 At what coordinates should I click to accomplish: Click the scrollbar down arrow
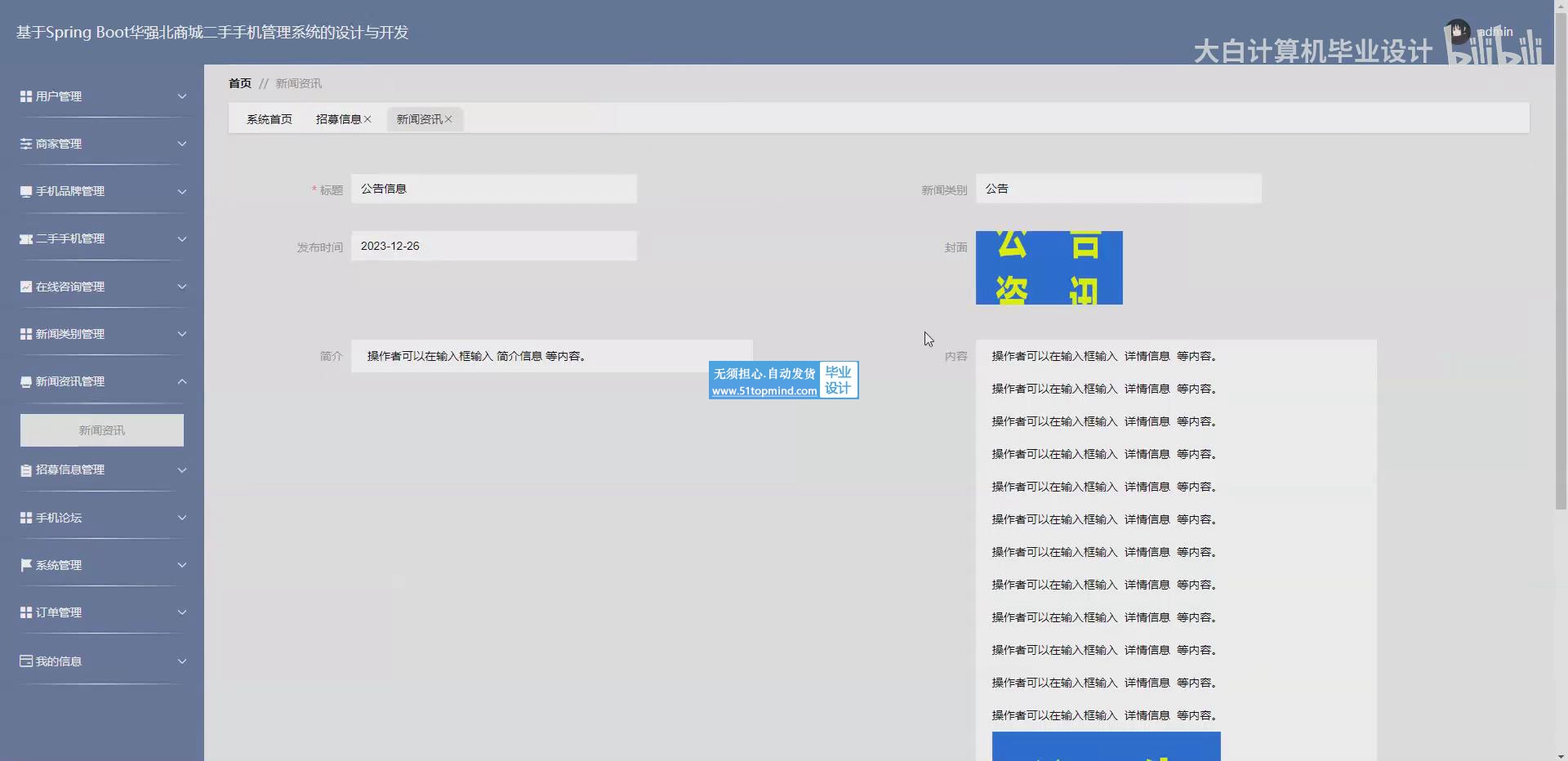[1561, 754]
